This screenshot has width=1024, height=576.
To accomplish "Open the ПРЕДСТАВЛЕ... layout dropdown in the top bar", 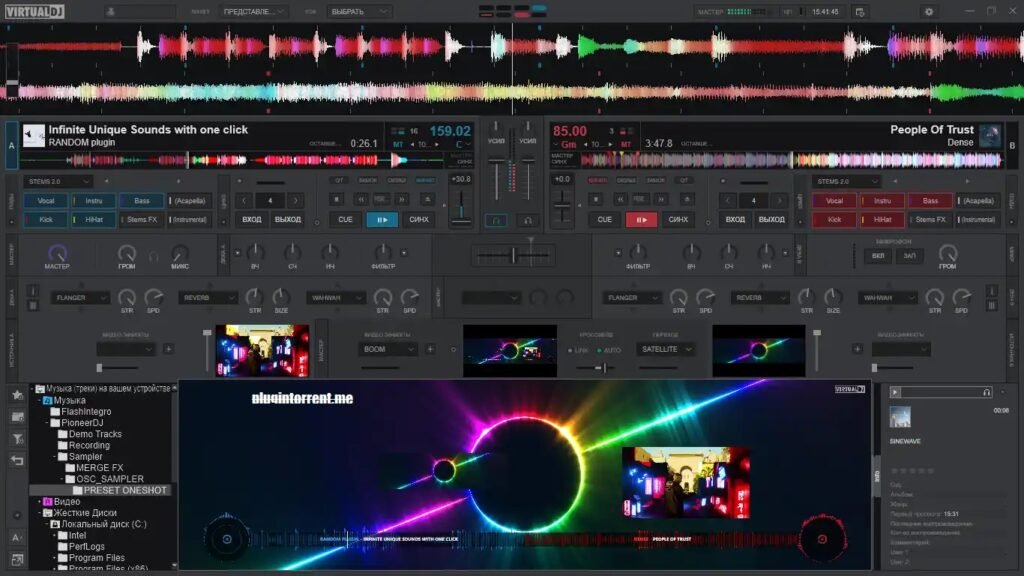I will pos(253,12).
